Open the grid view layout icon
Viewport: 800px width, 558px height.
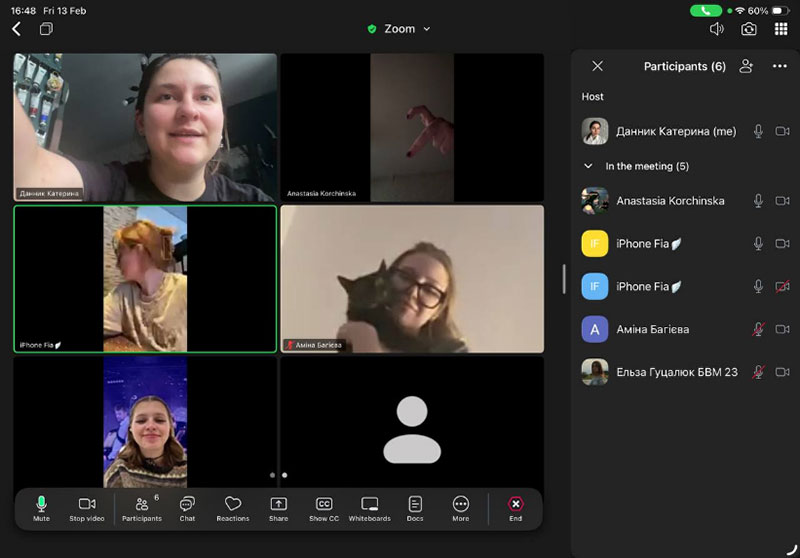781,29
